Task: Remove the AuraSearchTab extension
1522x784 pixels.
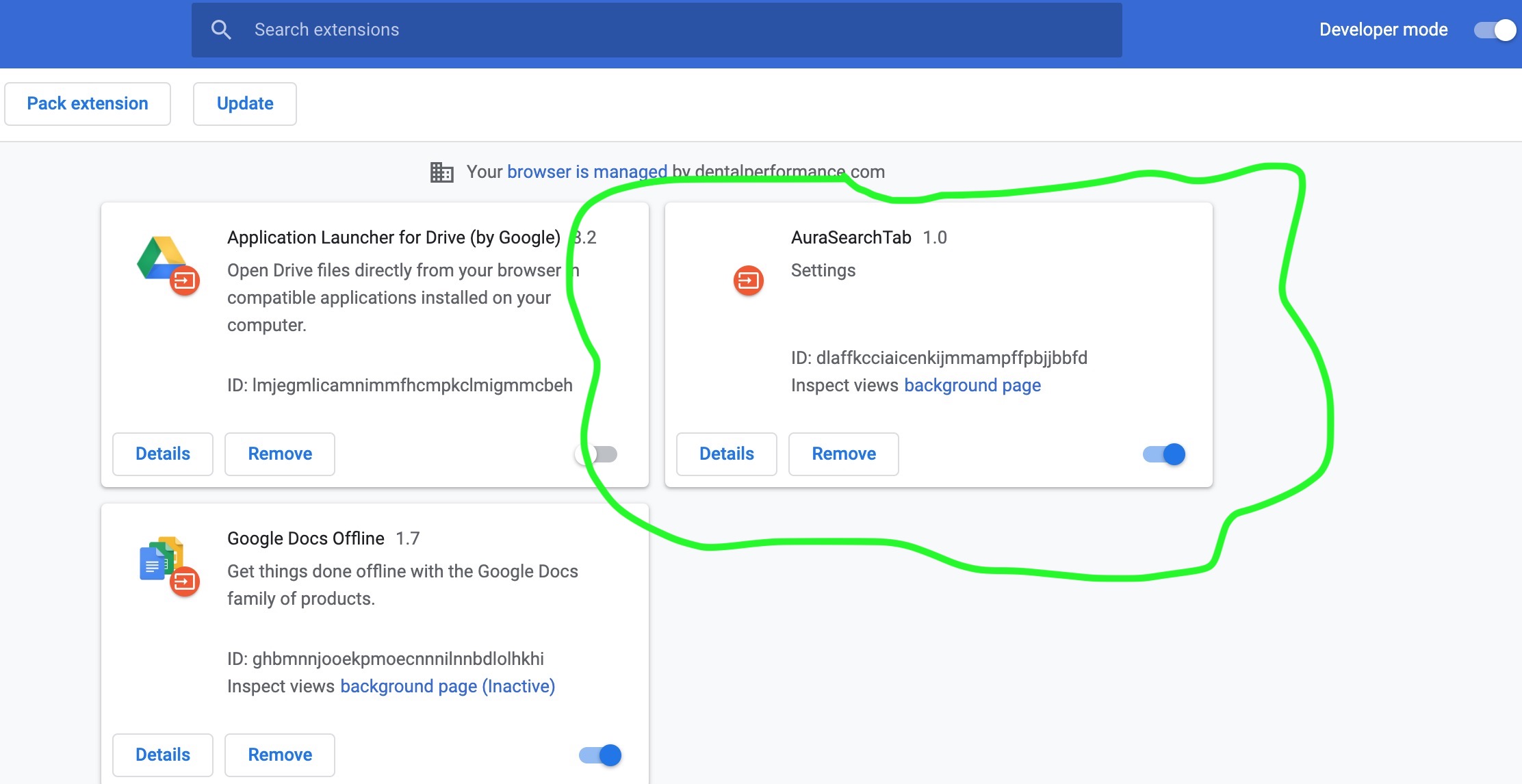Action: (844, 454)
